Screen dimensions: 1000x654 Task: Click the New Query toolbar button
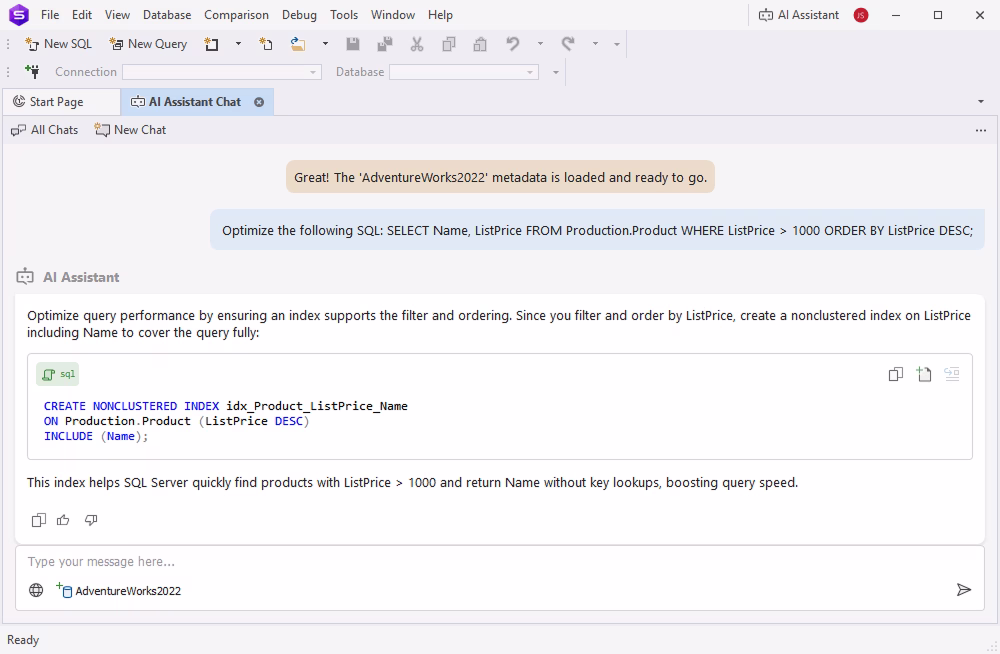pos(148,44)
